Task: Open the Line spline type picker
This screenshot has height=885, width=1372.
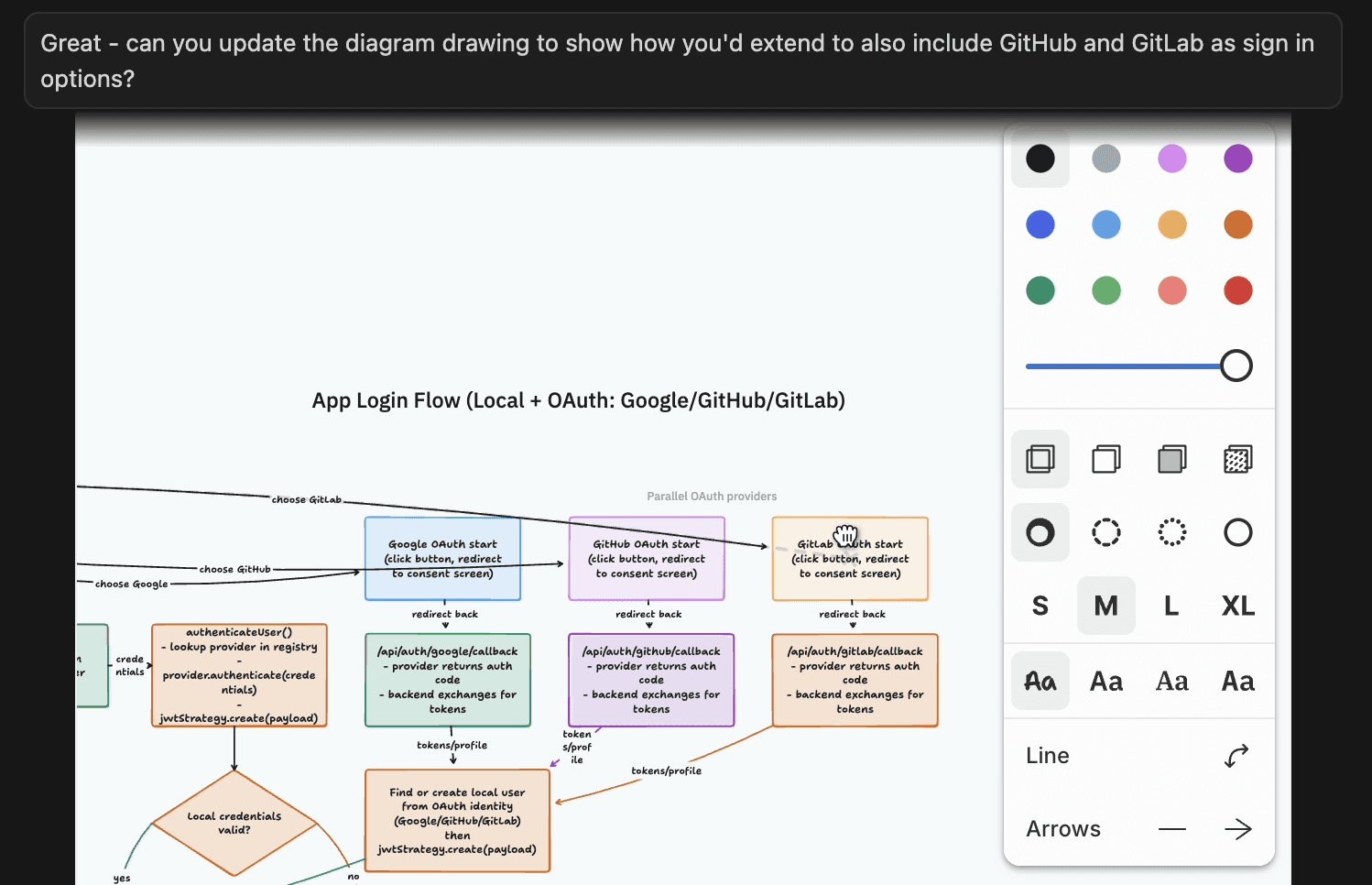Action: (1236, 756)
